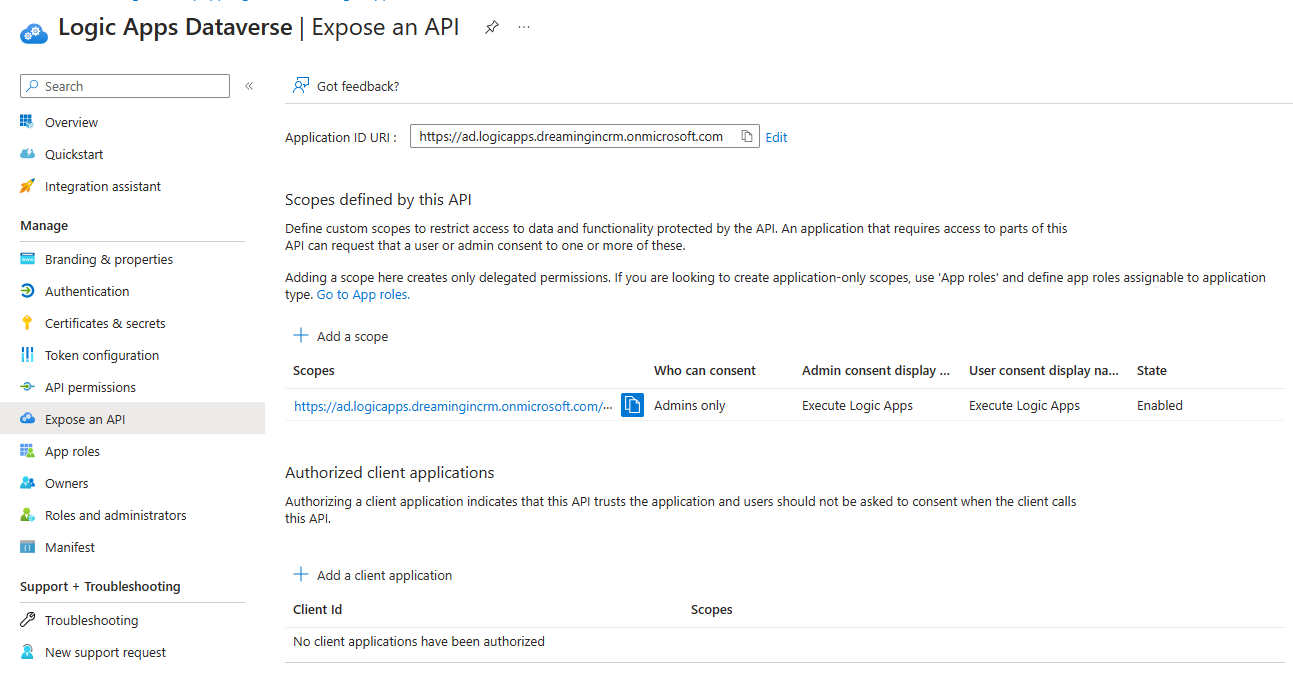
Task: Click the Manifest icon in the sidebar
Action: tap(27, 547)
